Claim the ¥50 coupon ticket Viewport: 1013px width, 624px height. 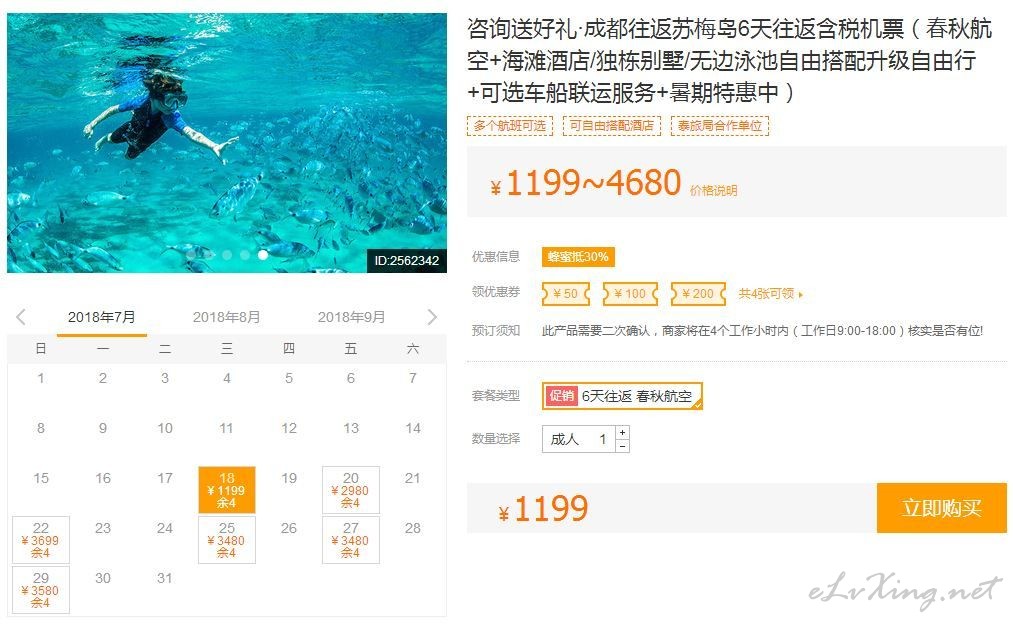pos(565,294)
